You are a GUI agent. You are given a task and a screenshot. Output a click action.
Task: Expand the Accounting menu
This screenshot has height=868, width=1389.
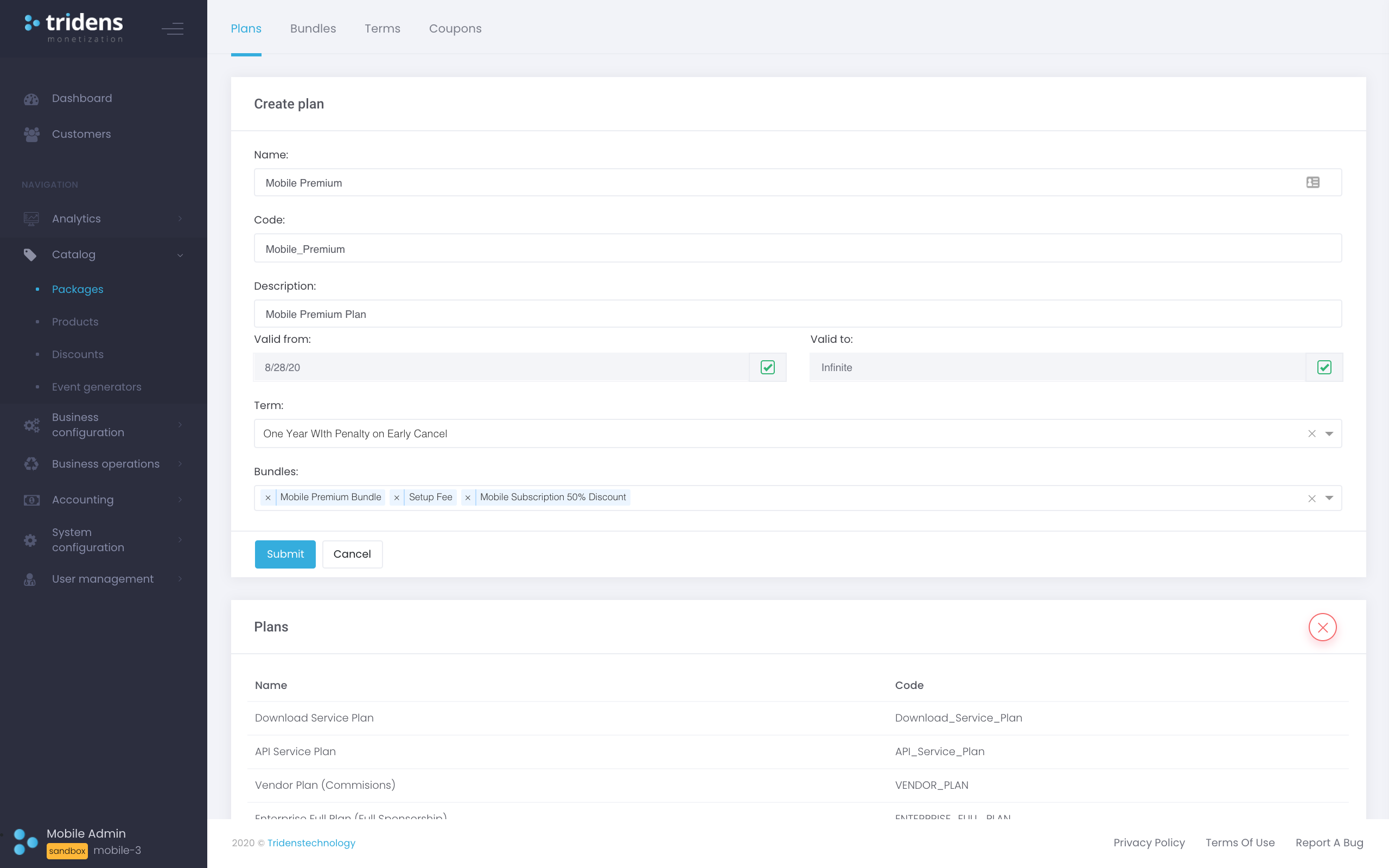(180, 500)
